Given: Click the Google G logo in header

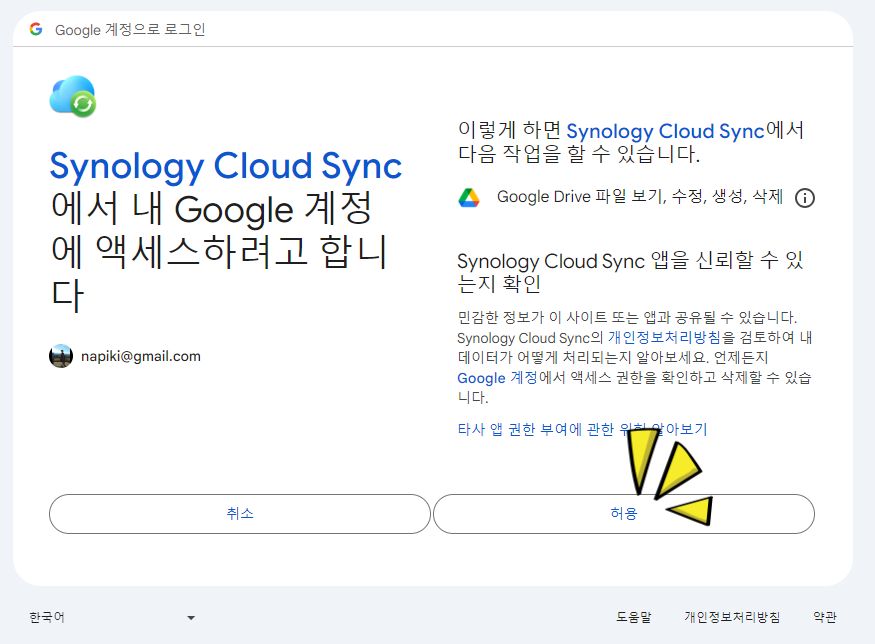Looking at the screenshot, I should click(x=36, y=29).
